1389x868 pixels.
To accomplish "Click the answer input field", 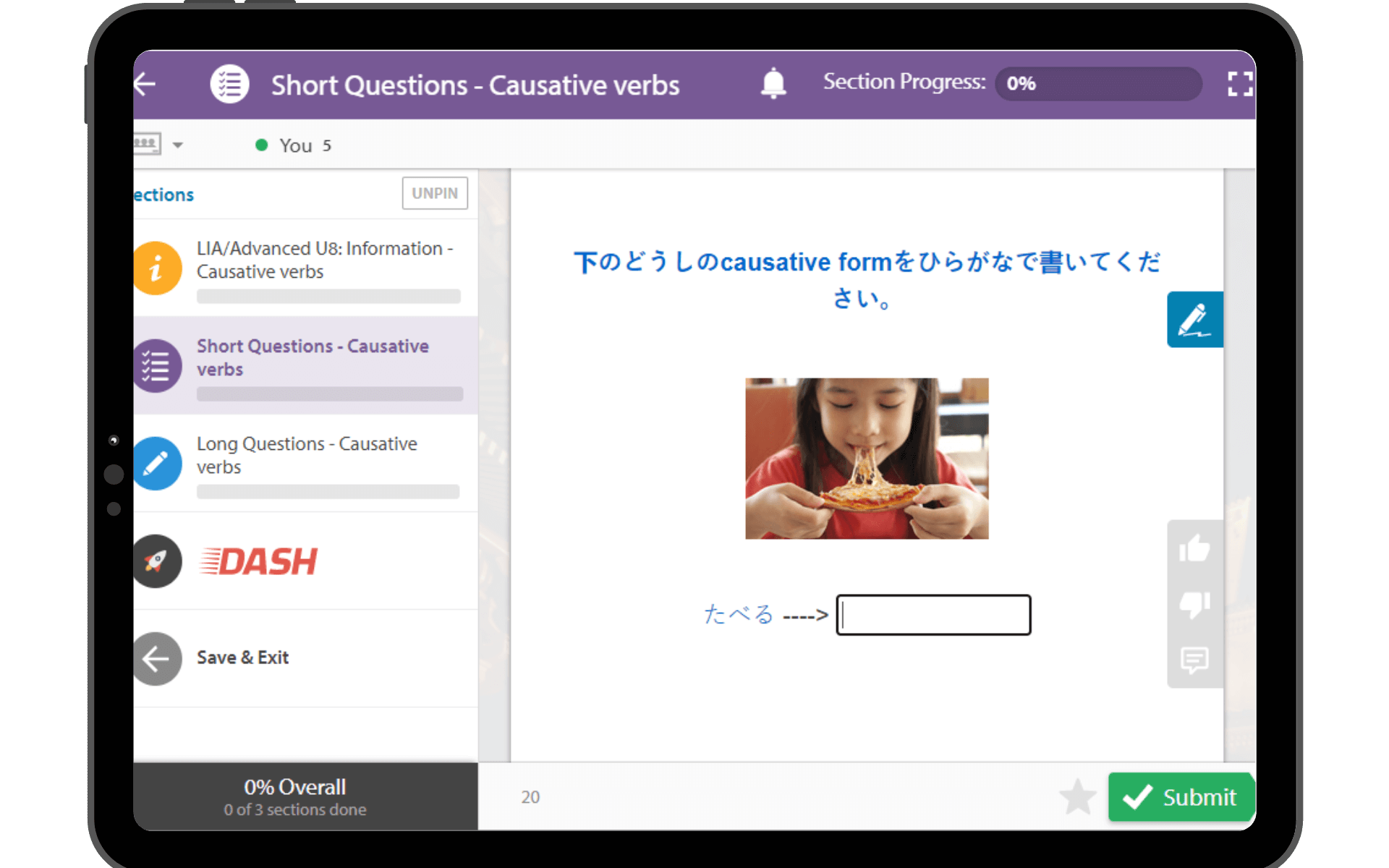I will (933, 616).
